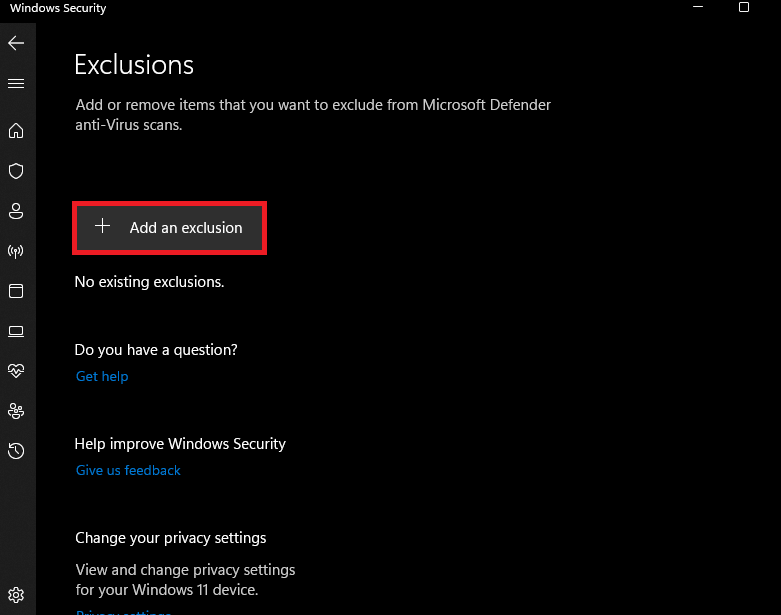Open Device performance & health heart icon
The width and height of the screenshot is (781, 615).
pos(16,371)
